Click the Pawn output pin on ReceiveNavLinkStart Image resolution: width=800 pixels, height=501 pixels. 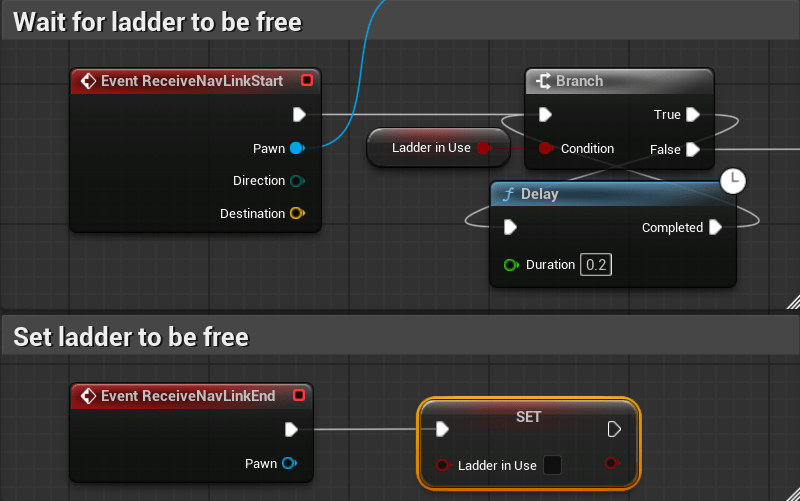tap(296, 149)
